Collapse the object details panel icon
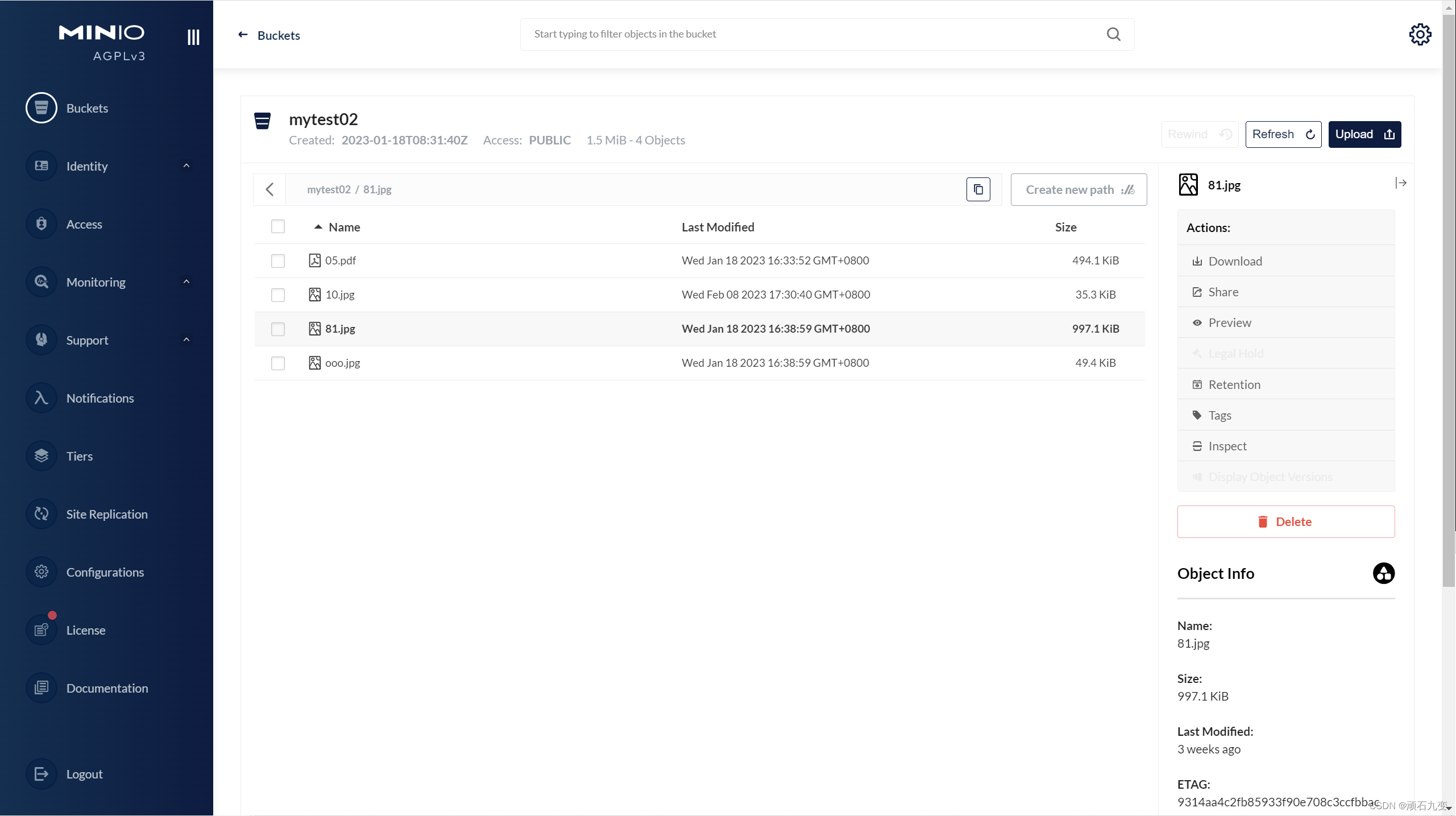This screenshot has height=816, width=1456. pyautogui.click(x=1401, y=183)
